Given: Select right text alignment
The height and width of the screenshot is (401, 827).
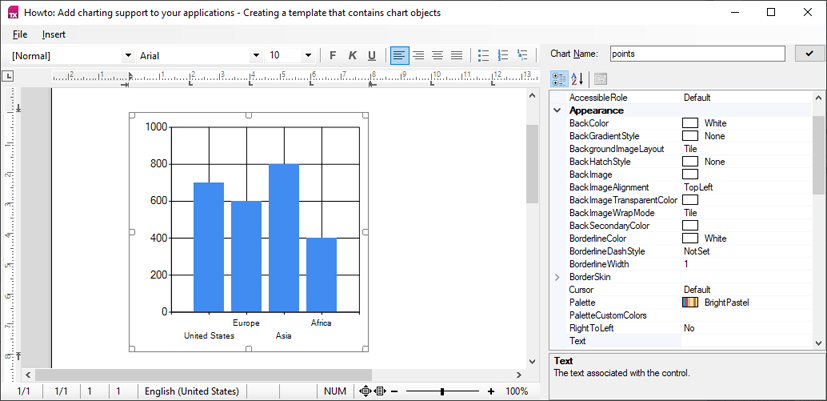Looking at the screenshot, I should [x=419, y=55].
